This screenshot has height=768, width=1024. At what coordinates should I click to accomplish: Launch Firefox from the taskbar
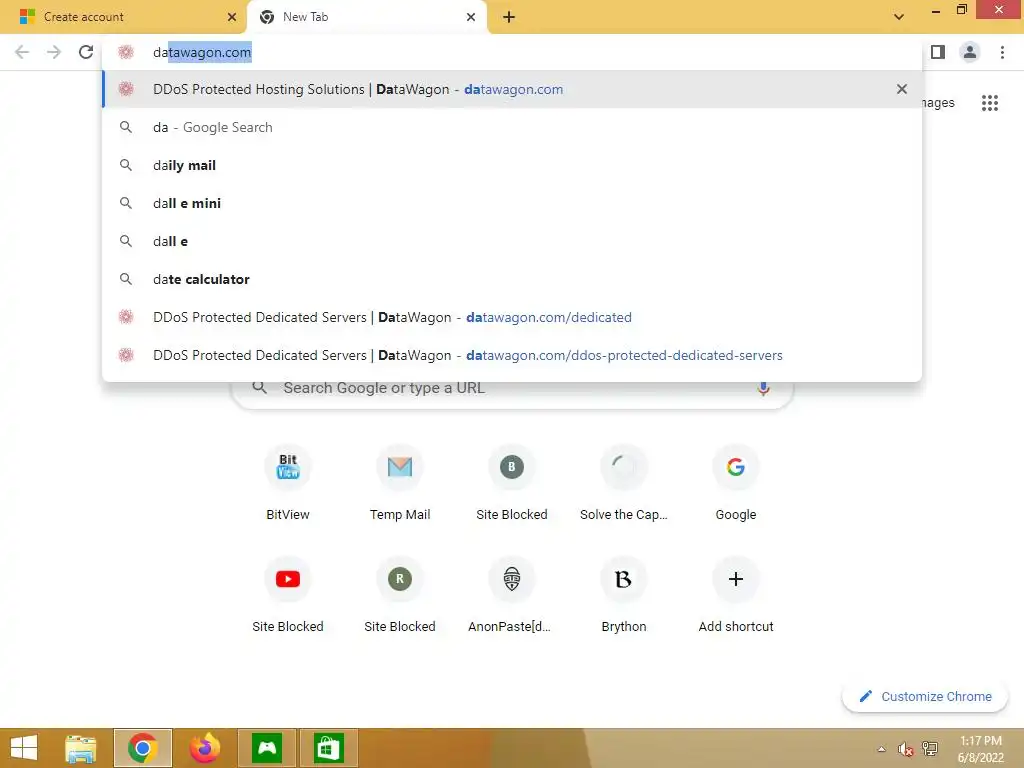click(x=204, y=748)
